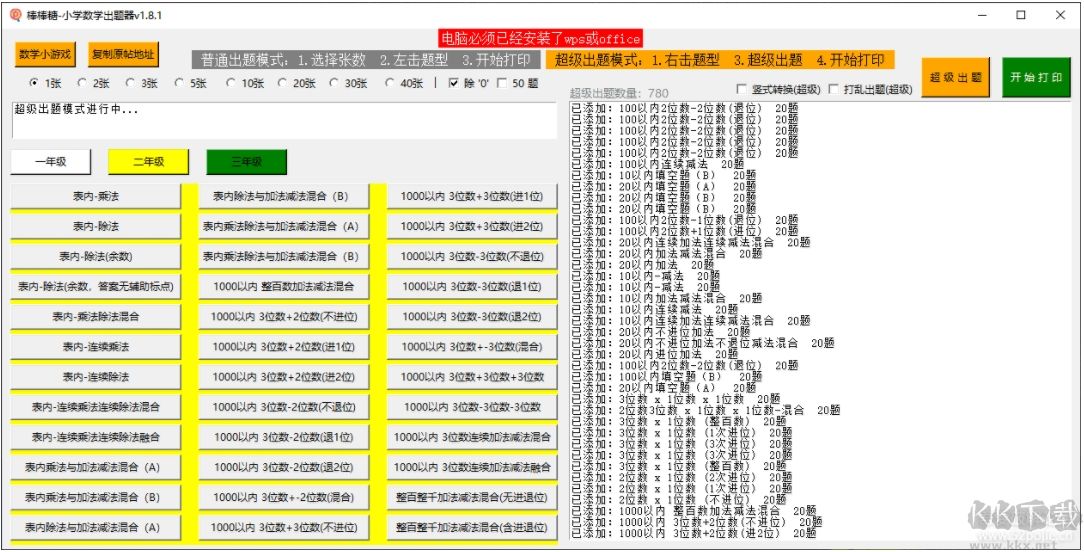Choose 1000以内 3位数-3位数-3位数
This screenshot has width=1084, height=552.
click(472, 407)
